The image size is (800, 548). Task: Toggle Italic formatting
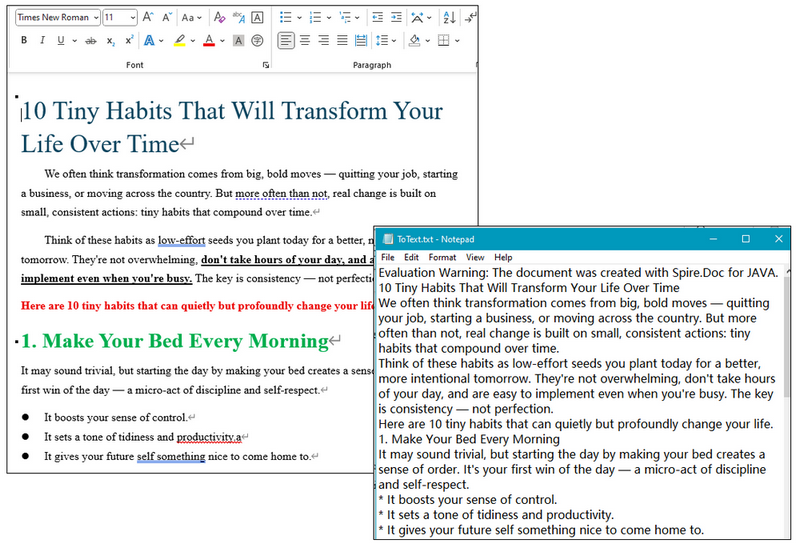(x=42, y=40)
